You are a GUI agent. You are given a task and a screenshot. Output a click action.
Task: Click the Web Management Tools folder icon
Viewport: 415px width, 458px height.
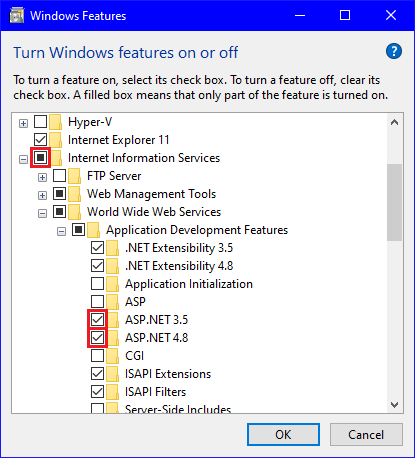pyautogui.click(x=75, y=194)
